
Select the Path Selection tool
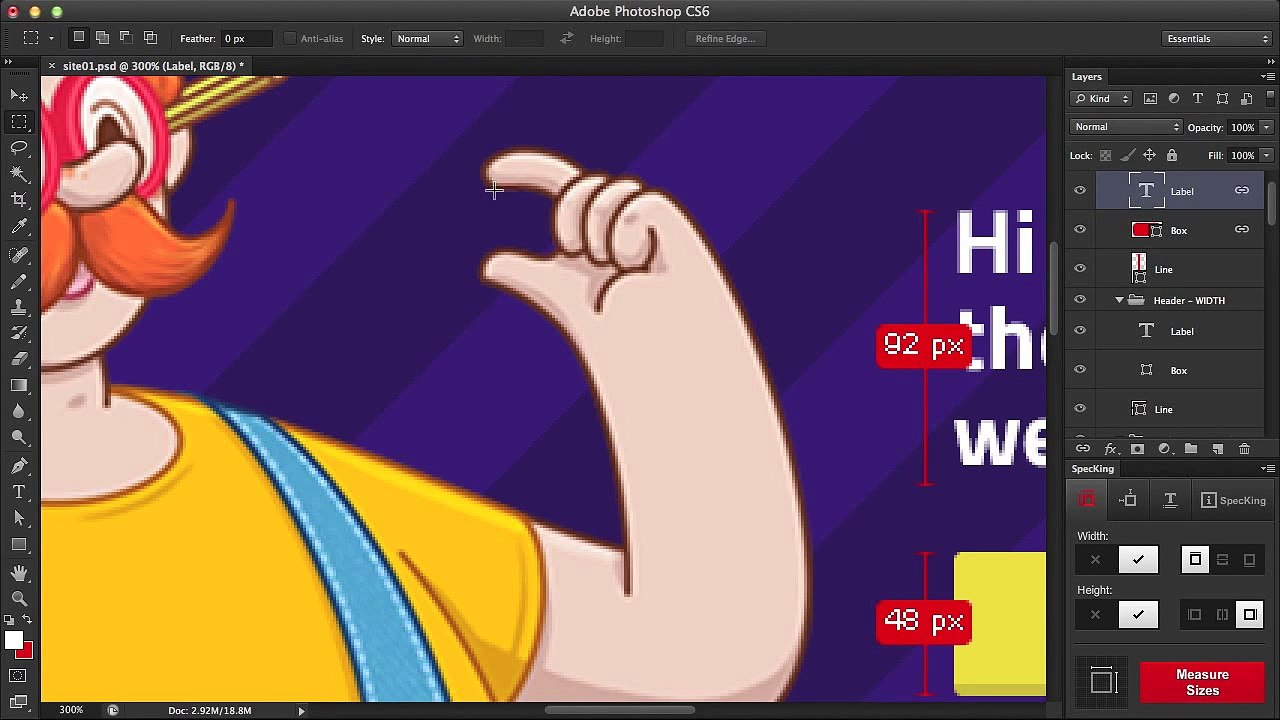19,518
